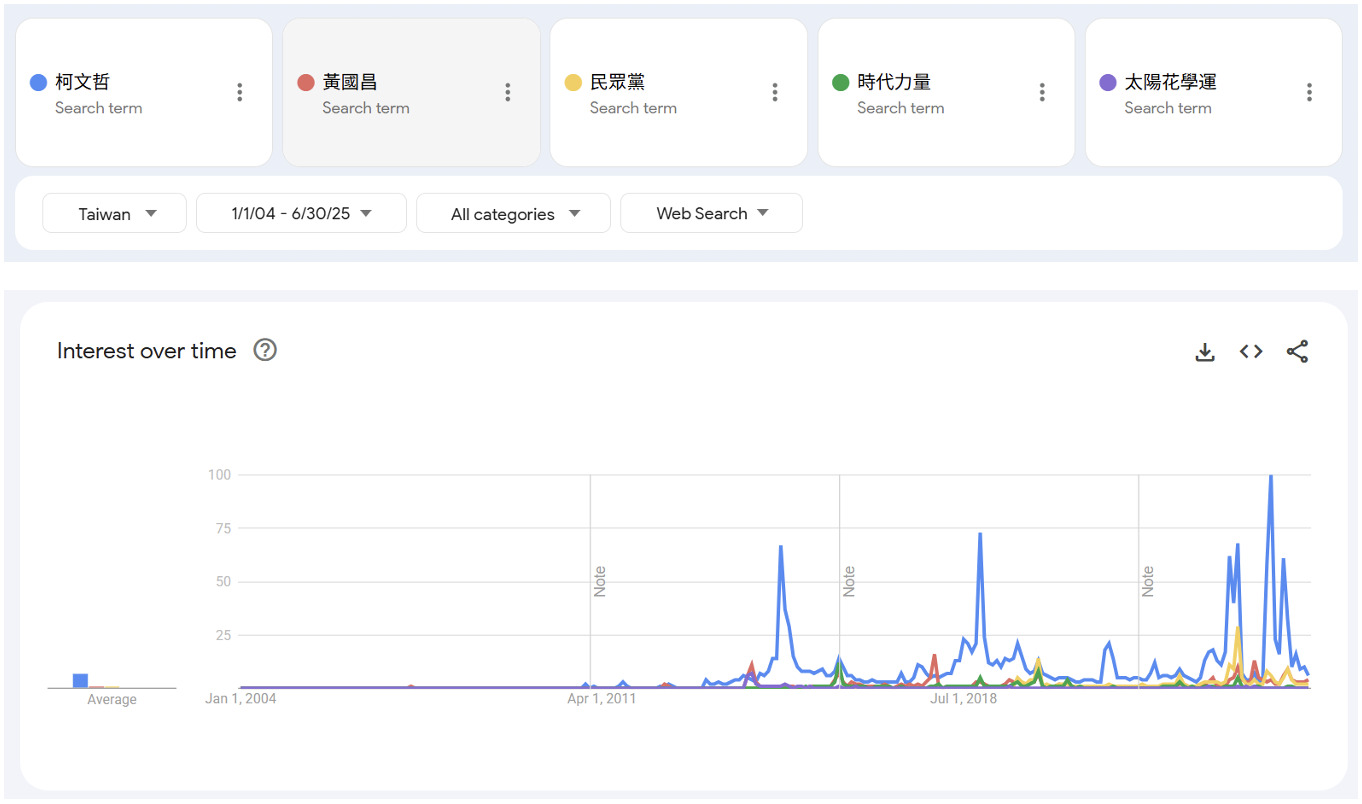Share the interest over time chart
The image size is (1362, 804).
1297,352
